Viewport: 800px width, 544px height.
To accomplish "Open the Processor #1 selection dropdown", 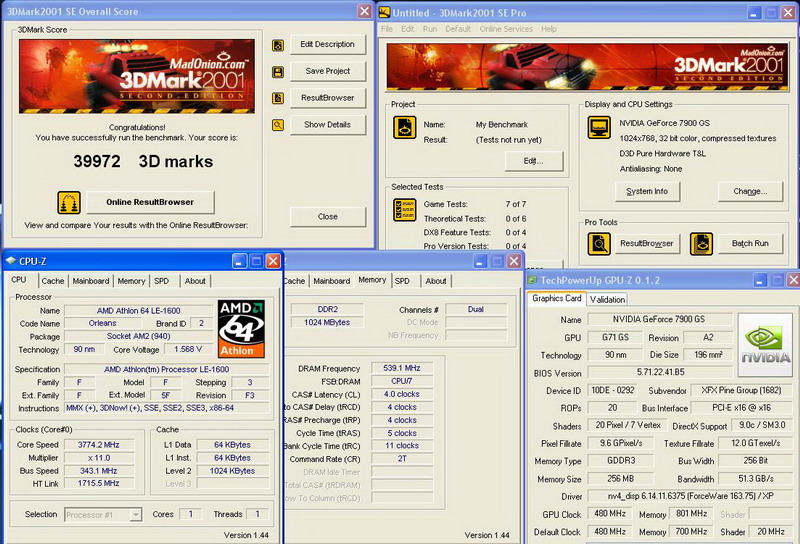I will [x=103, y=515].
